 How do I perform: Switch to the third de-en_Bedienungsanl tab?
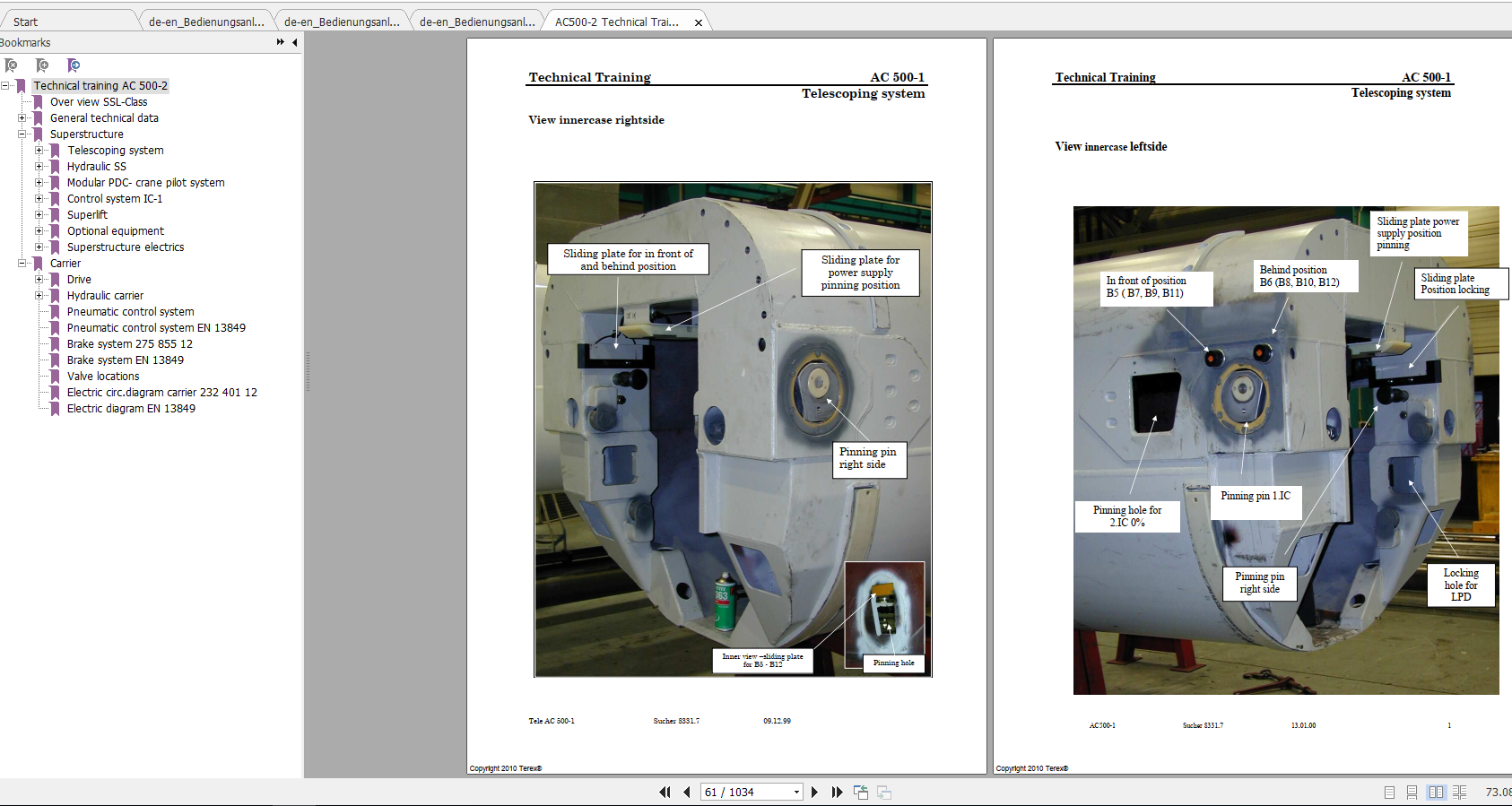point(477,22)
